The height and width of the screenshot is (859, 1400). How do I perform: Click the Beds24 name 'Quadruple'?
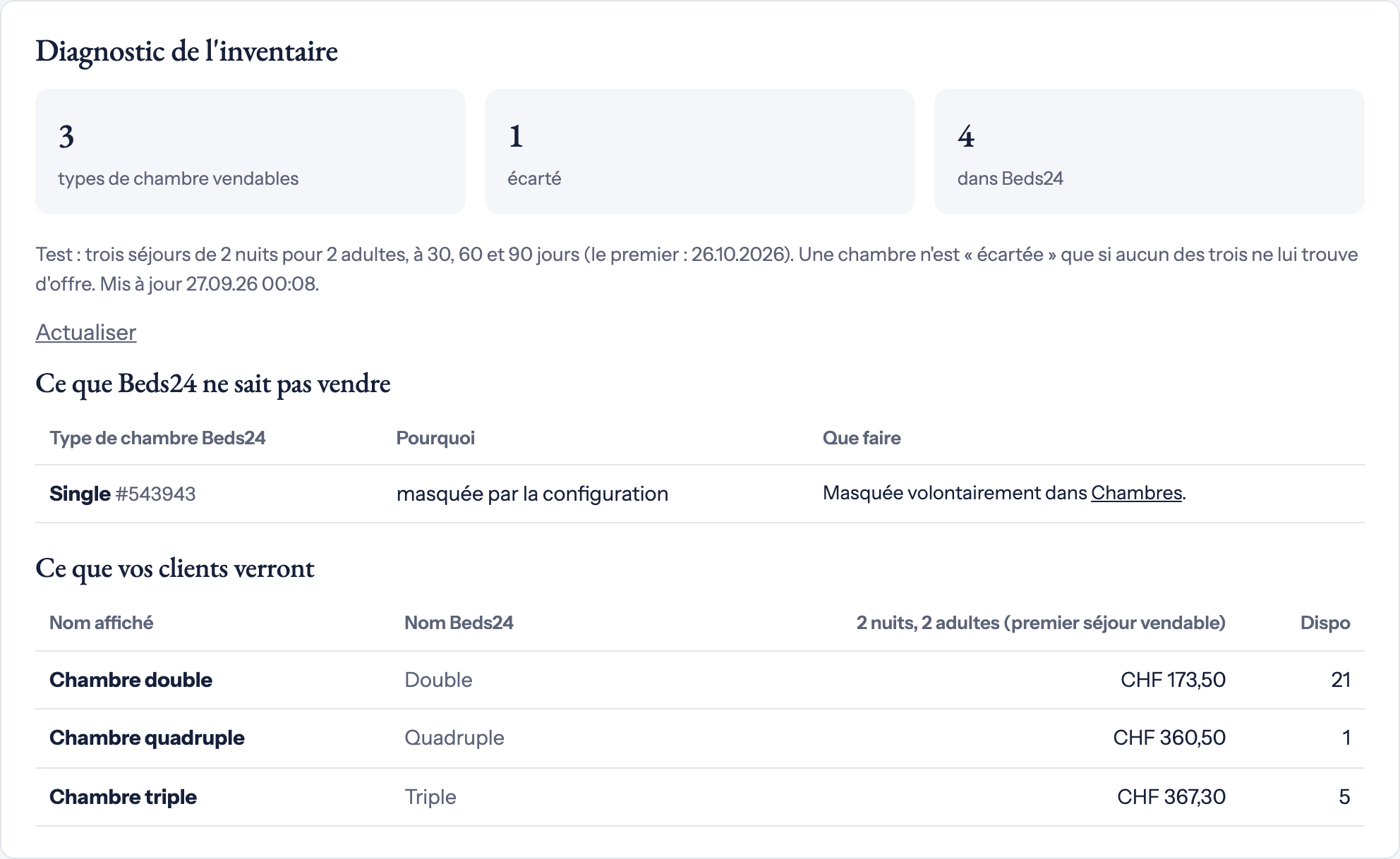[x=454, y=738]
